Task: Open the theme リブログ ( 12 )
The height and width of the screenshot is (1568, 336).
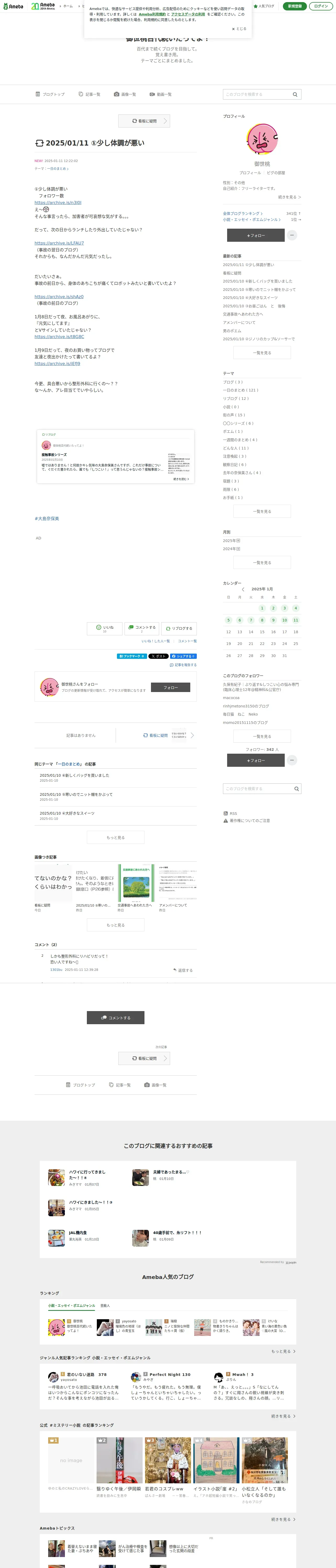Action: coord(236,399)
